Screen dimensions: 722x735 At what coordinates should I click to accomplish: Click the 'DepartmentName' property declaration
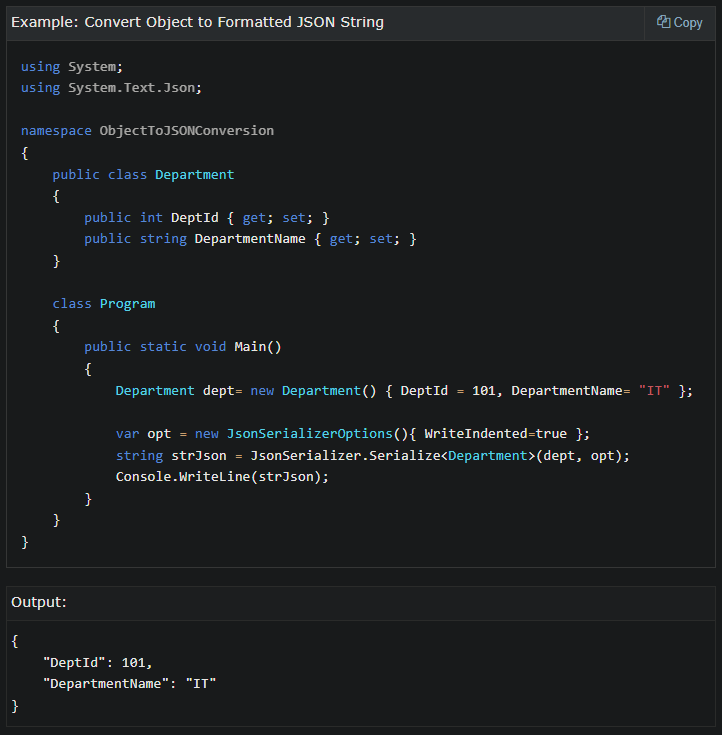click(250, 239)
